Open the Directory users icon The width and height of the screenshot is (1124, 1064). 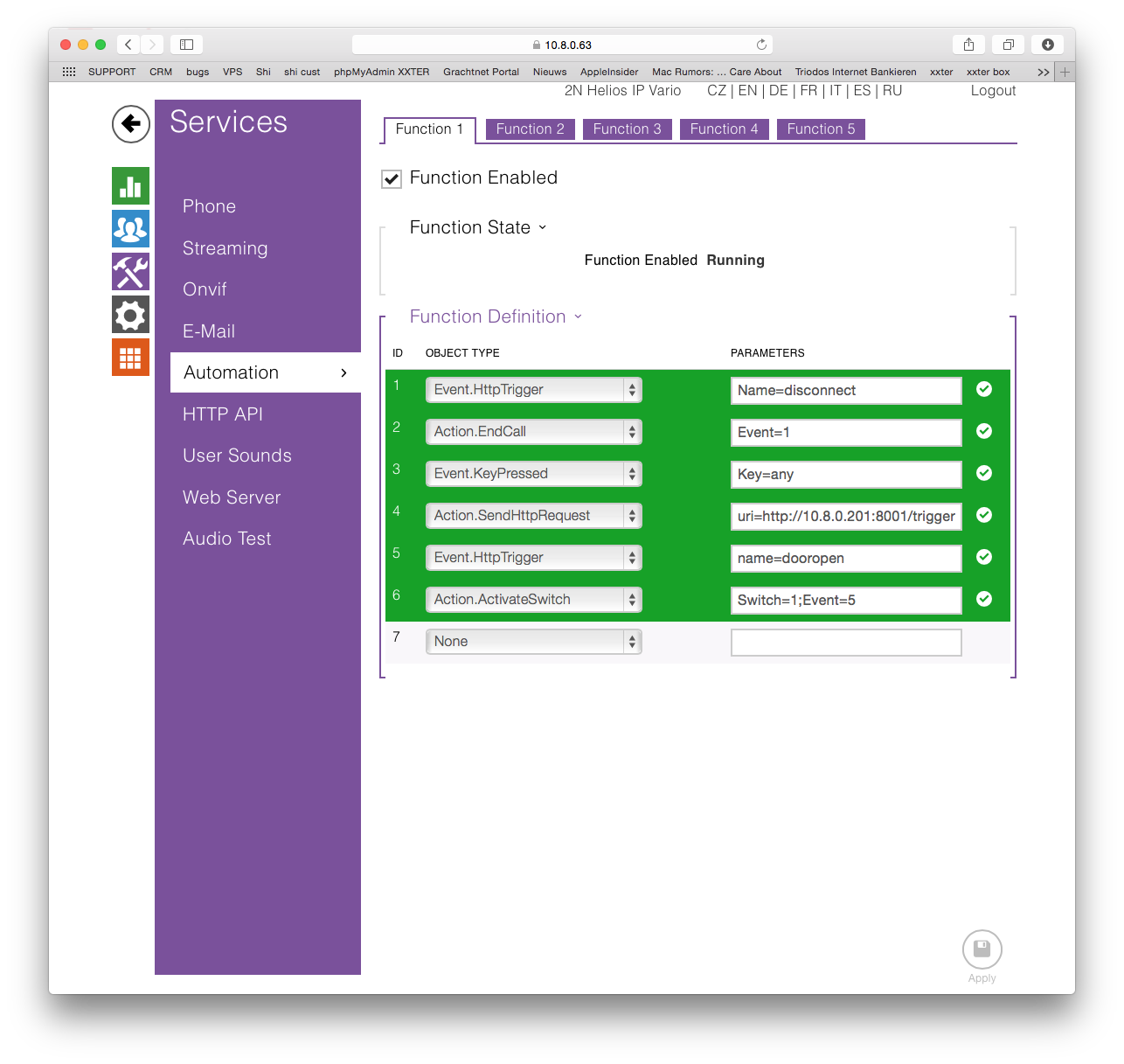(130, 229)
